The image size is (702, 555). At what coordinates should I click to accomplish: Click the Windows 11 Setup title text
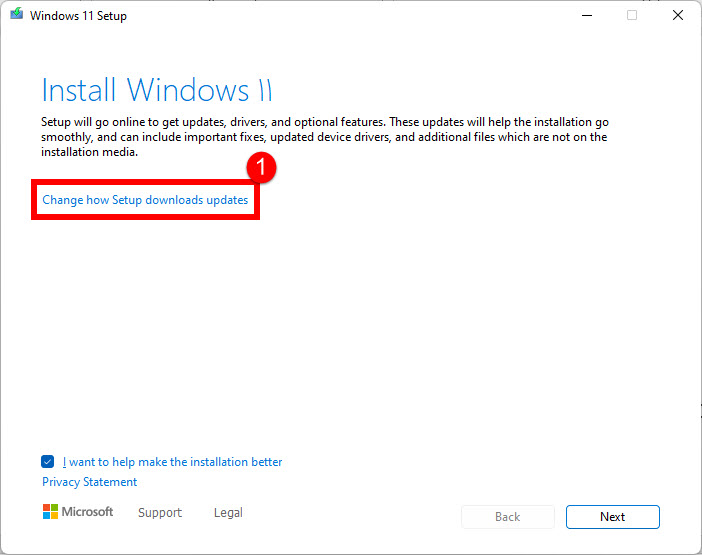point(78,16)
